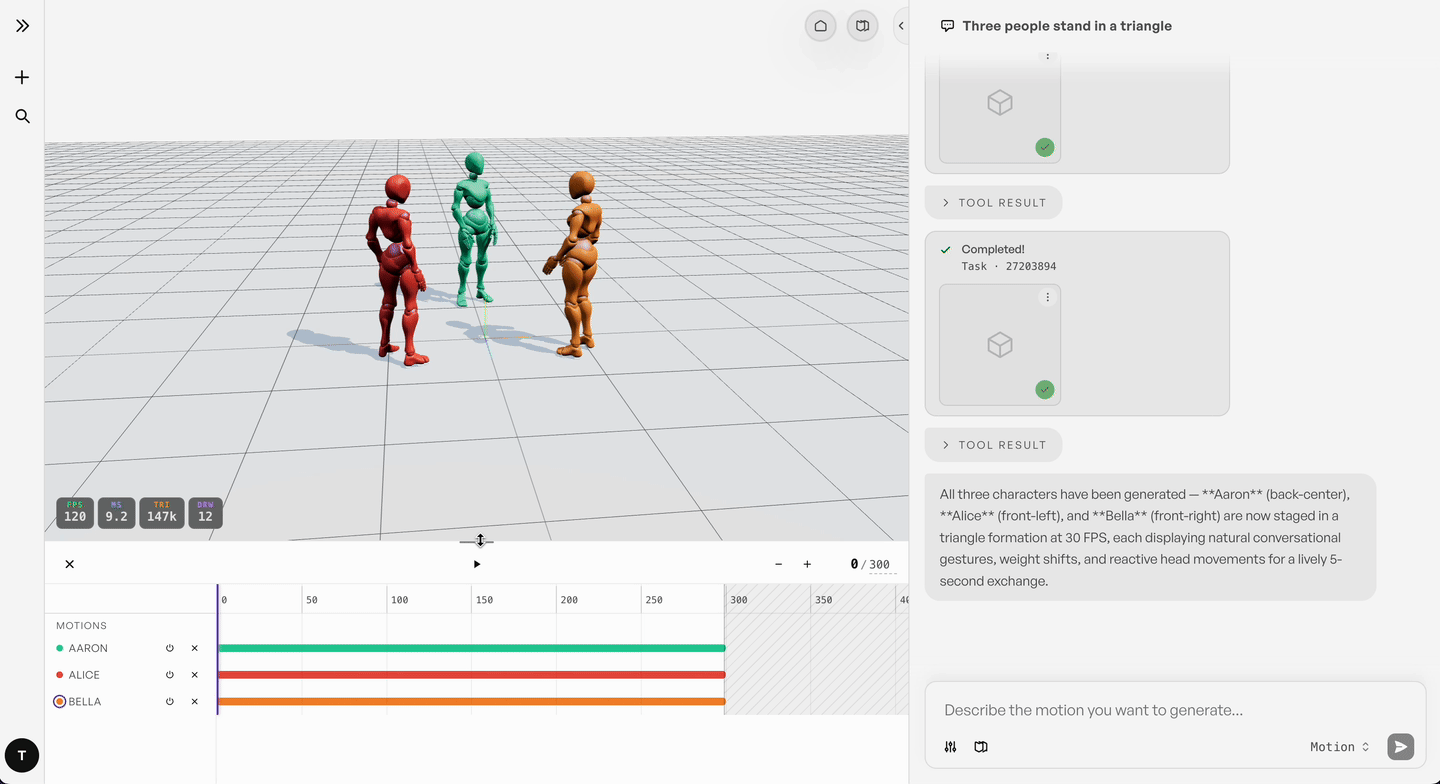Open the user avatar T button
This screenshot has width=1440, height=784.
[x=22, y=755]
